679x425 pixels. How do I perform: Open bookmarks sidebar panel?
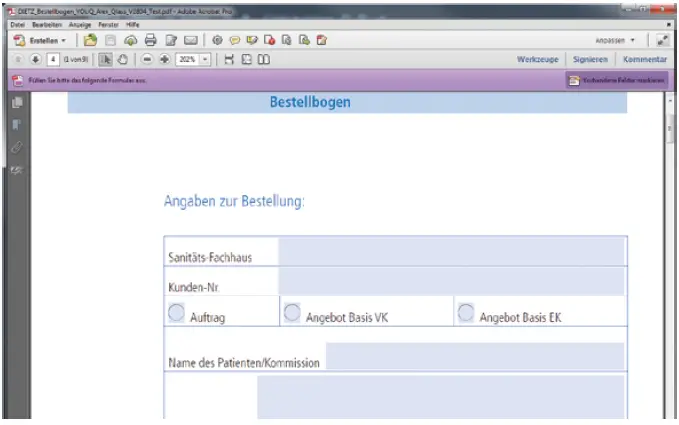(x=17, y=125)
